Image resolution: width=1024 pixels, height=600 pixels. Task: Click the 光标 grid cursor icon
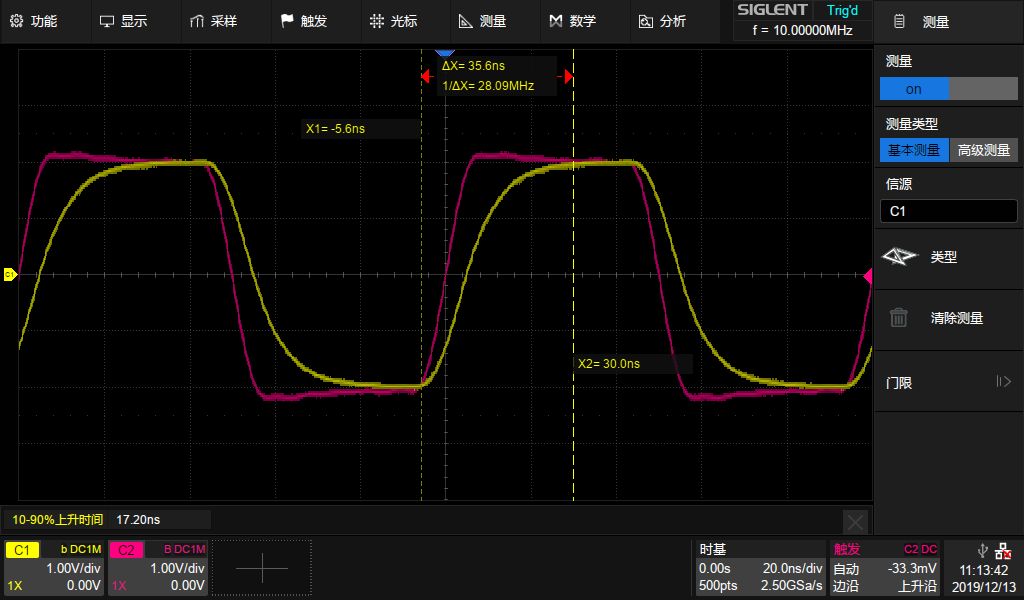click(x=377, y=21)
